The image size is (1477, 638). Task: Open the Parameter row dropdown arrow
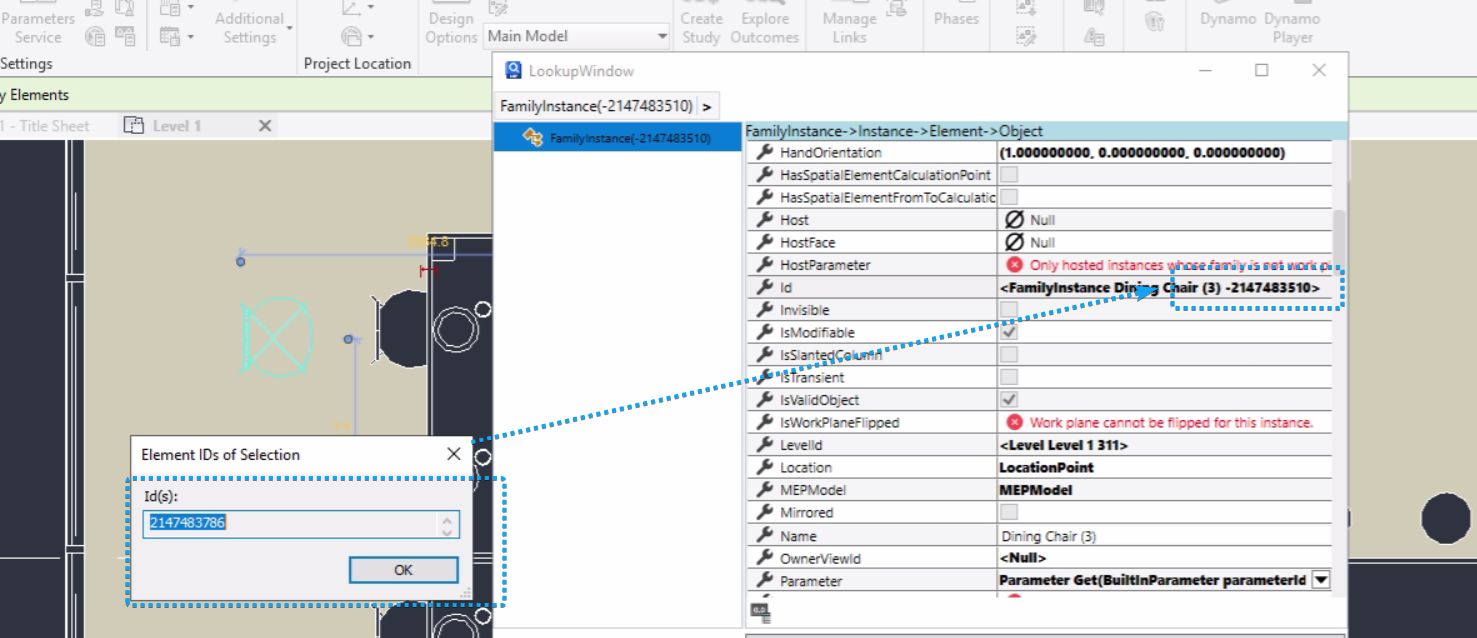click(1321, 580)
